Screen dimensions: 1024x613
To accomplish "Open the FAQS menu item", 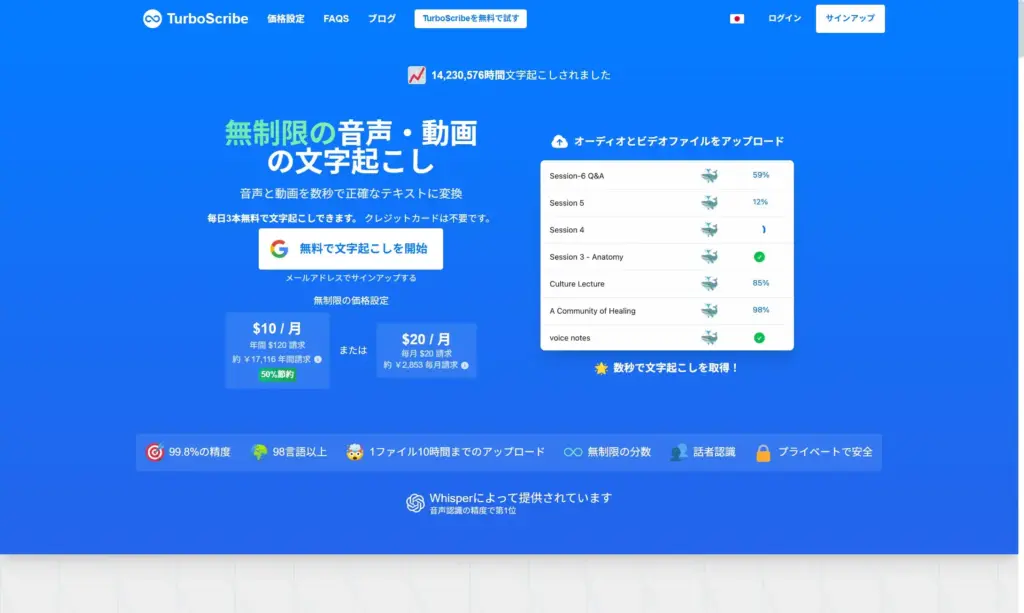I will pyautogui.click(x=336, y=19).
